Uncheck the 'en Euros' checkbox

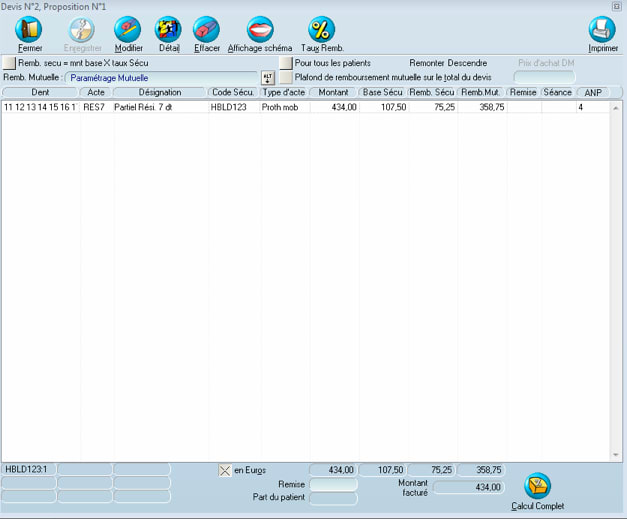pyautogui.click(x=225, y=470)
